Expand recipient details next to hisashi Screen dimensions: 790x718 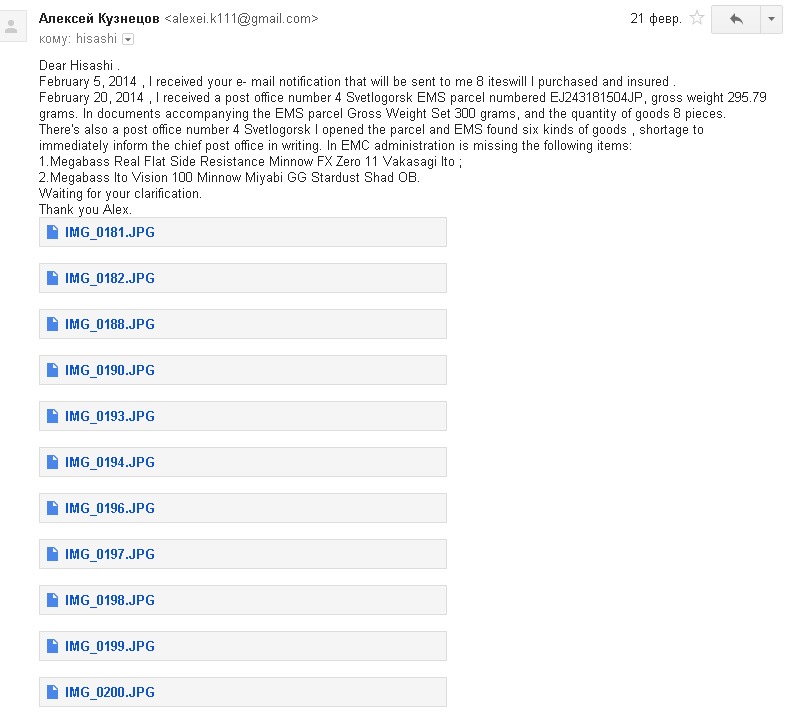128,39
